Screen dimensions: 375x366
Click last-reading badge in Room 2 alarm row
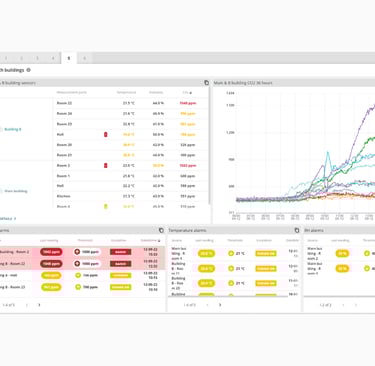coord(51,252)
